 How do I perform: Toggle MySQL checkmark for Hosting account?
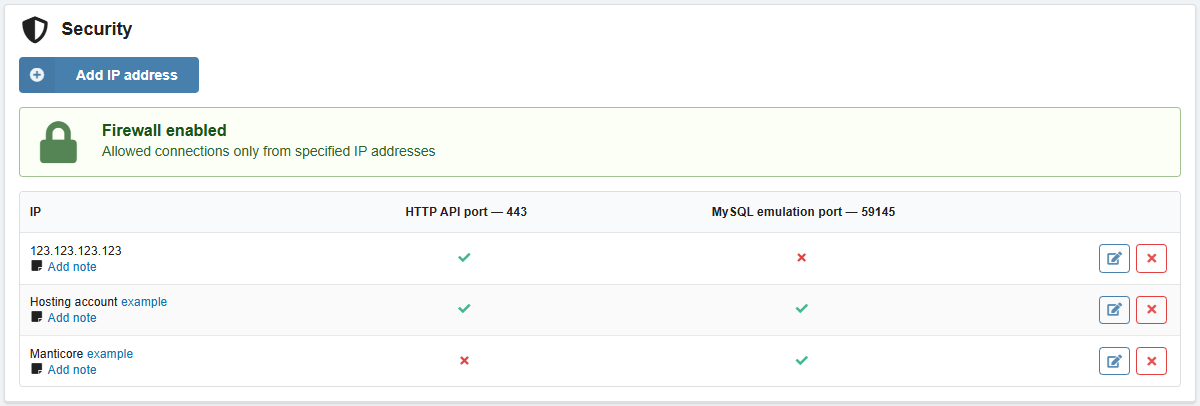click(x=801, y=309)
